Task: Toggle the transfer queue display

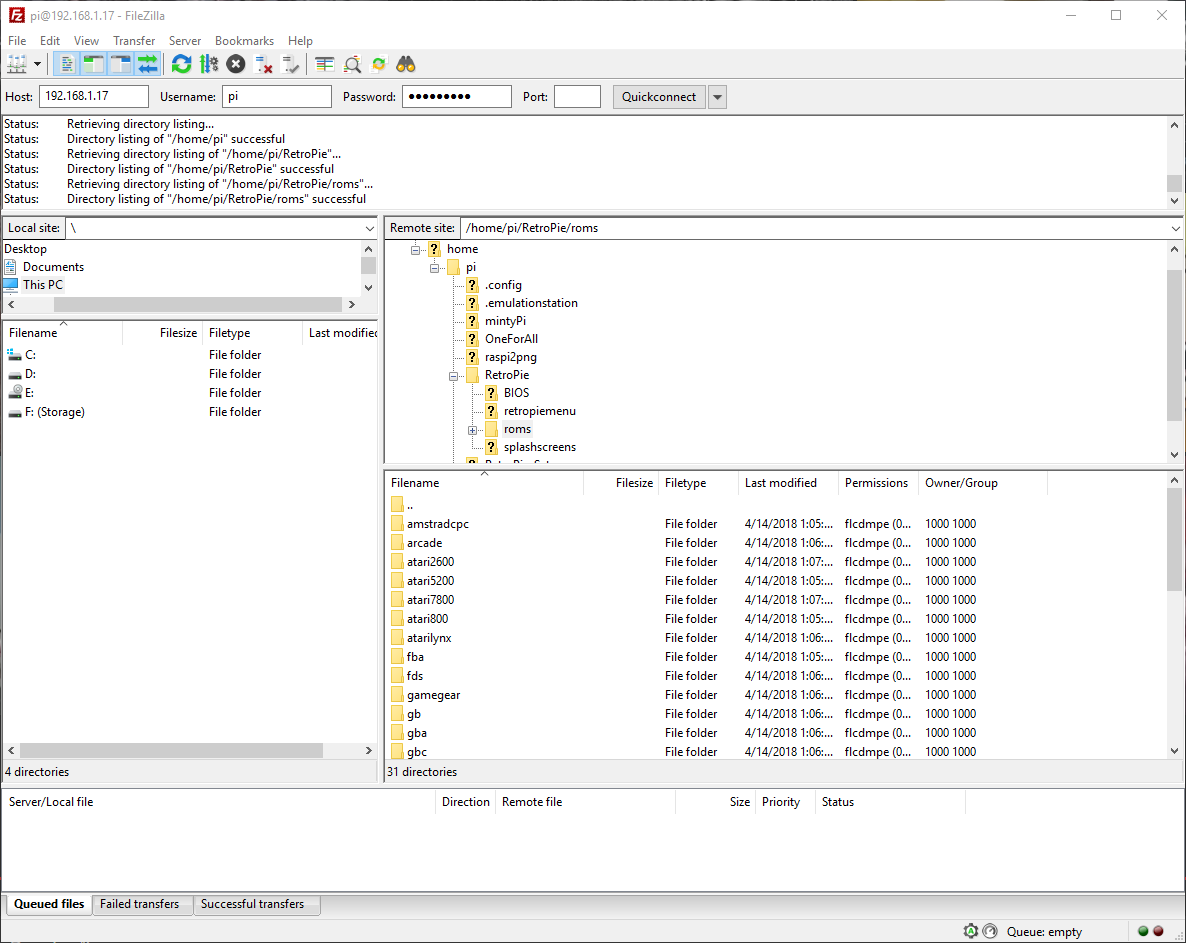Action: [147, 64]
